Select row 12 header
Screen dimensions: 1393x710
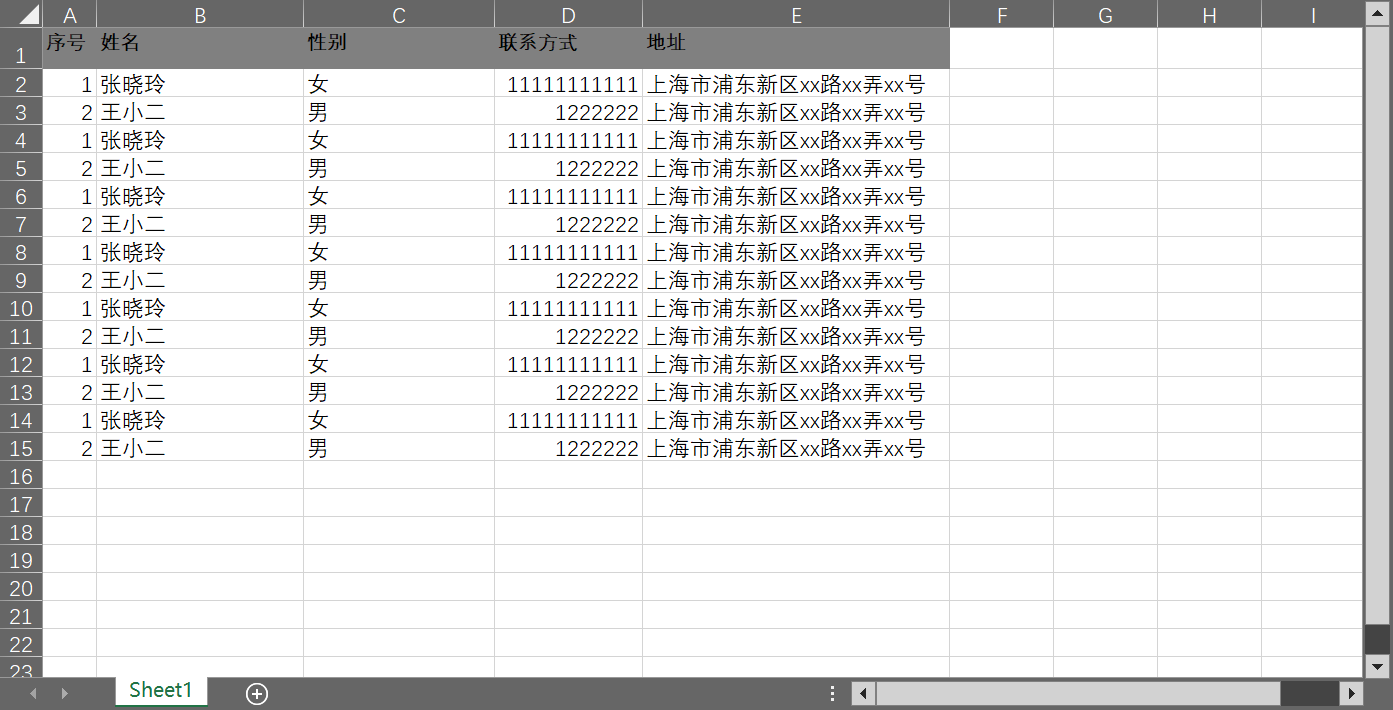(21, 363)
